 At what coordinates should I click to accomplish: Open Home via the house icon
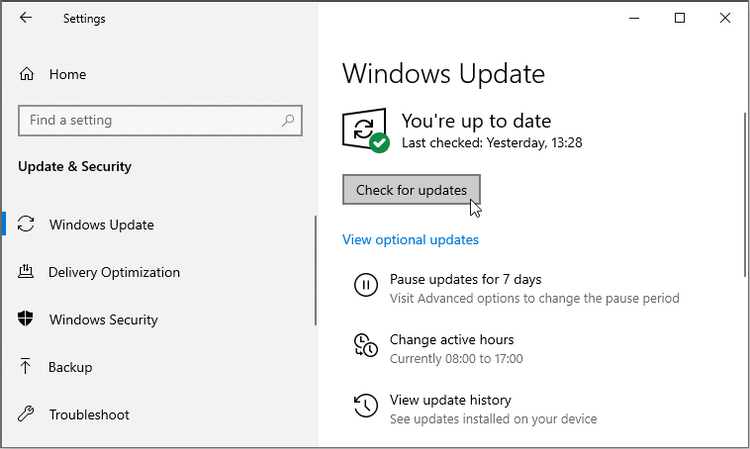27,74
